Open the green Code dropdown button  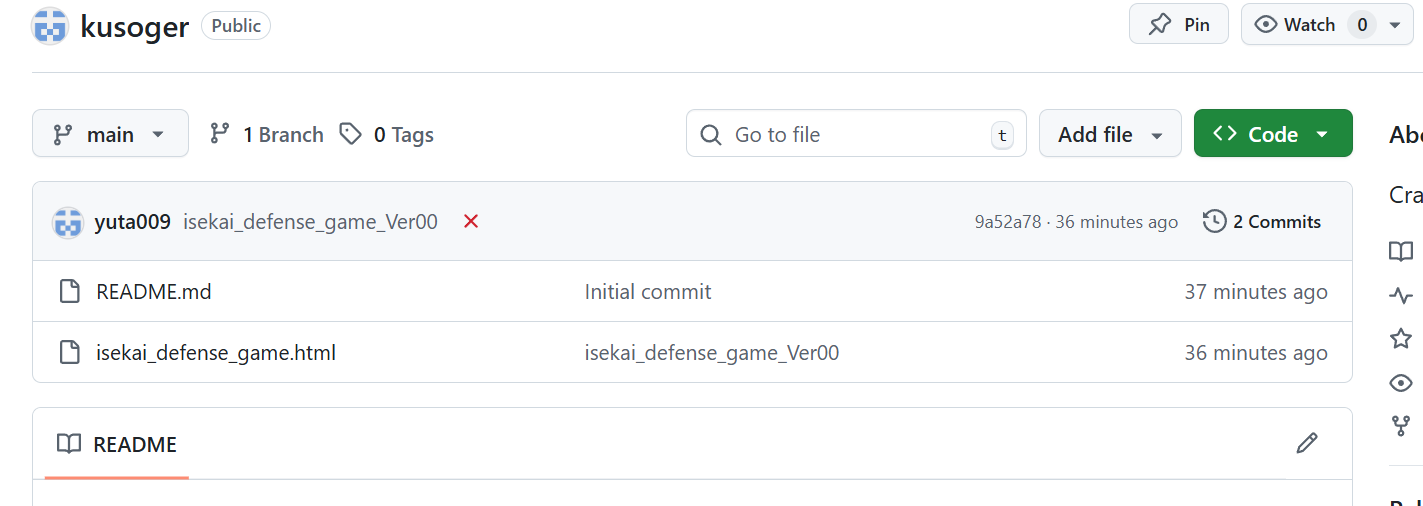tap(1272, 134)
